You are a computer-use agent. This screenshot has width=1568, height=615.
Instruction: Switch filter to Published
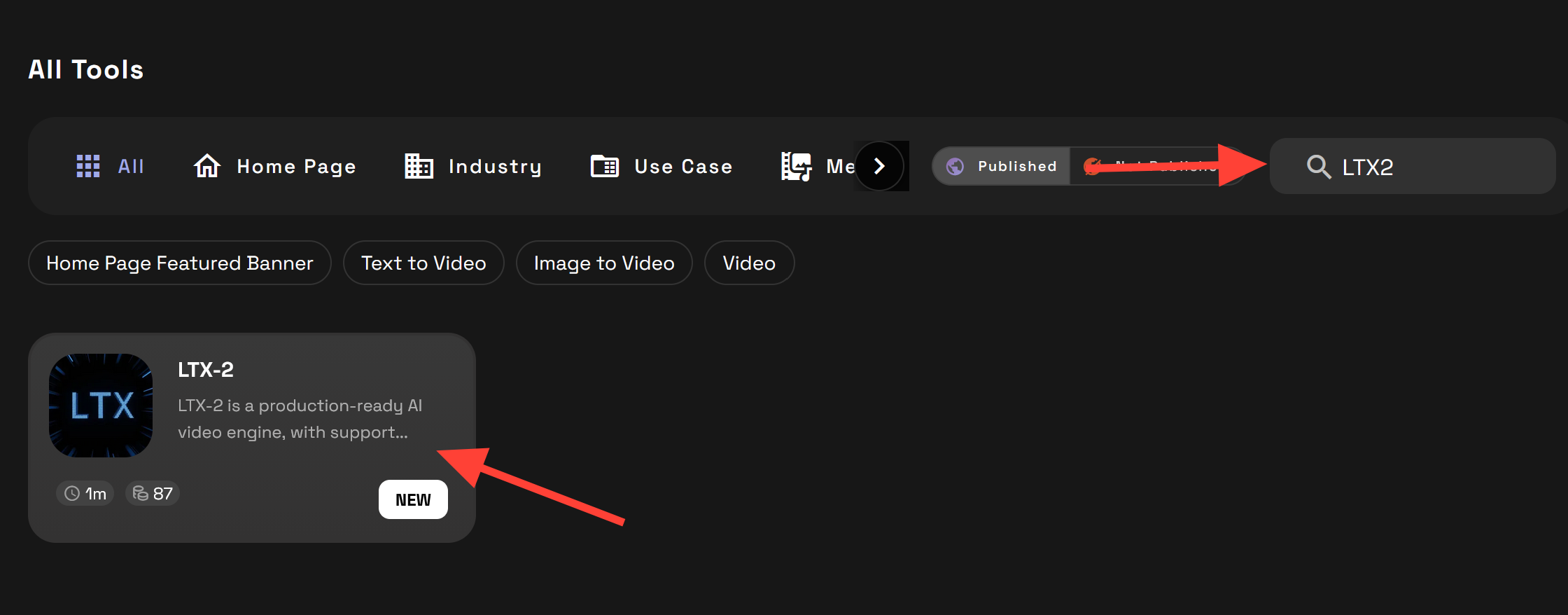[1002, 166]
